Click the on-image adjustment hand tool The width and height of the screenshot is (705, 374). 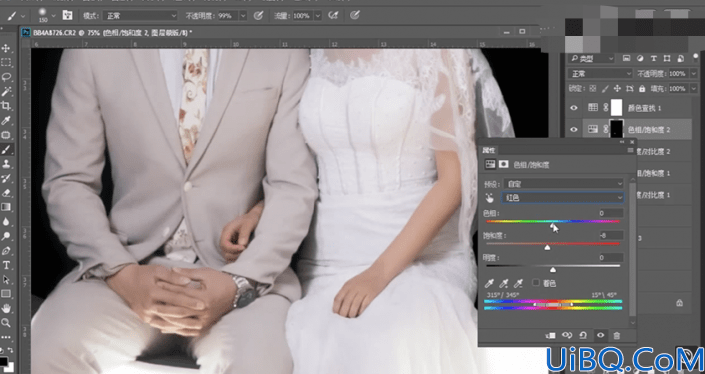(490, 198)
